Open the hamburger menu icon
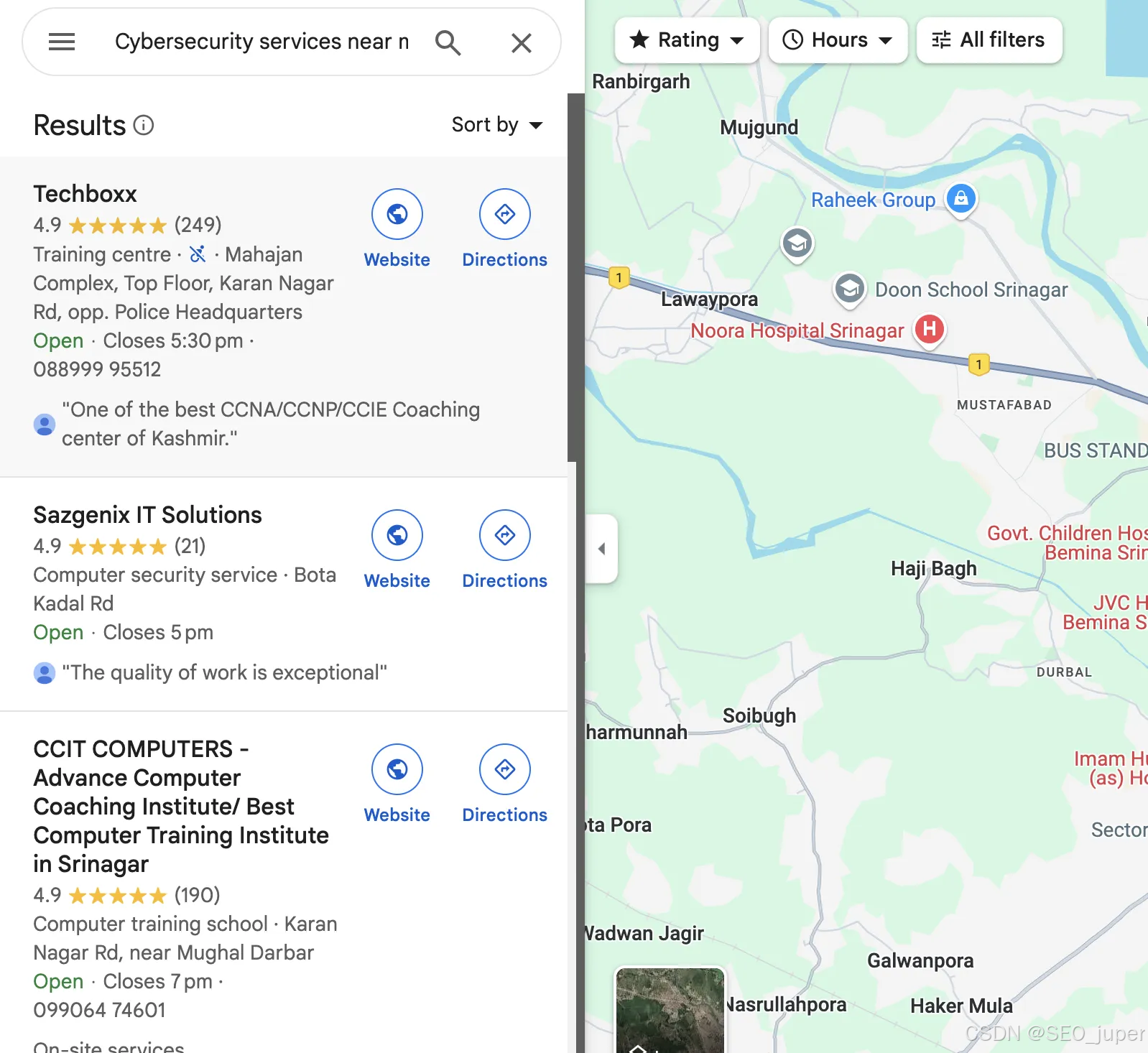The height and width of the screenshot is (1053, 1148). (62, 42)
